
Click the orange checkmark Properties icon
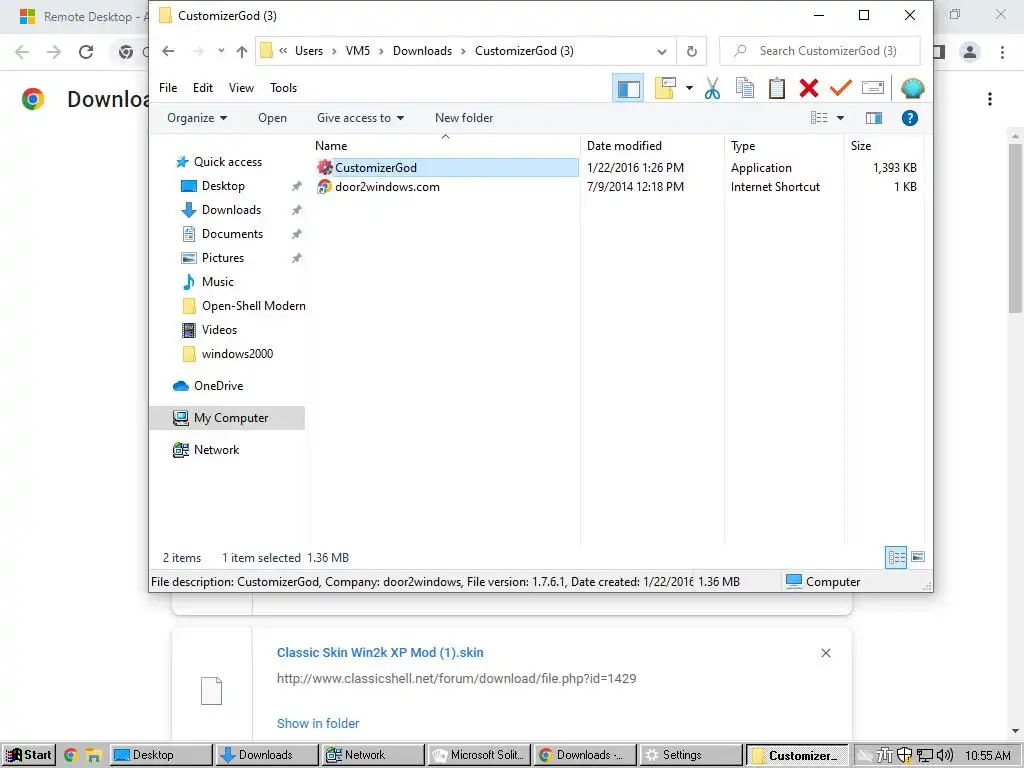click(x=840, y=88)
